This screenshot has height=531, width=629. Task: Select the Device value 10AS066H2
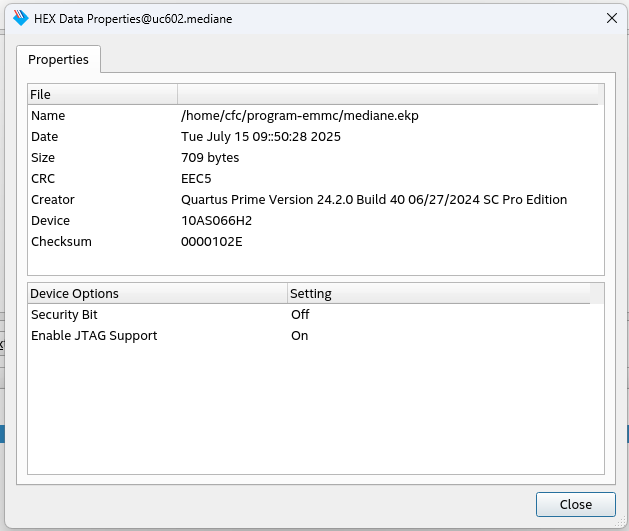coord(216,221)
